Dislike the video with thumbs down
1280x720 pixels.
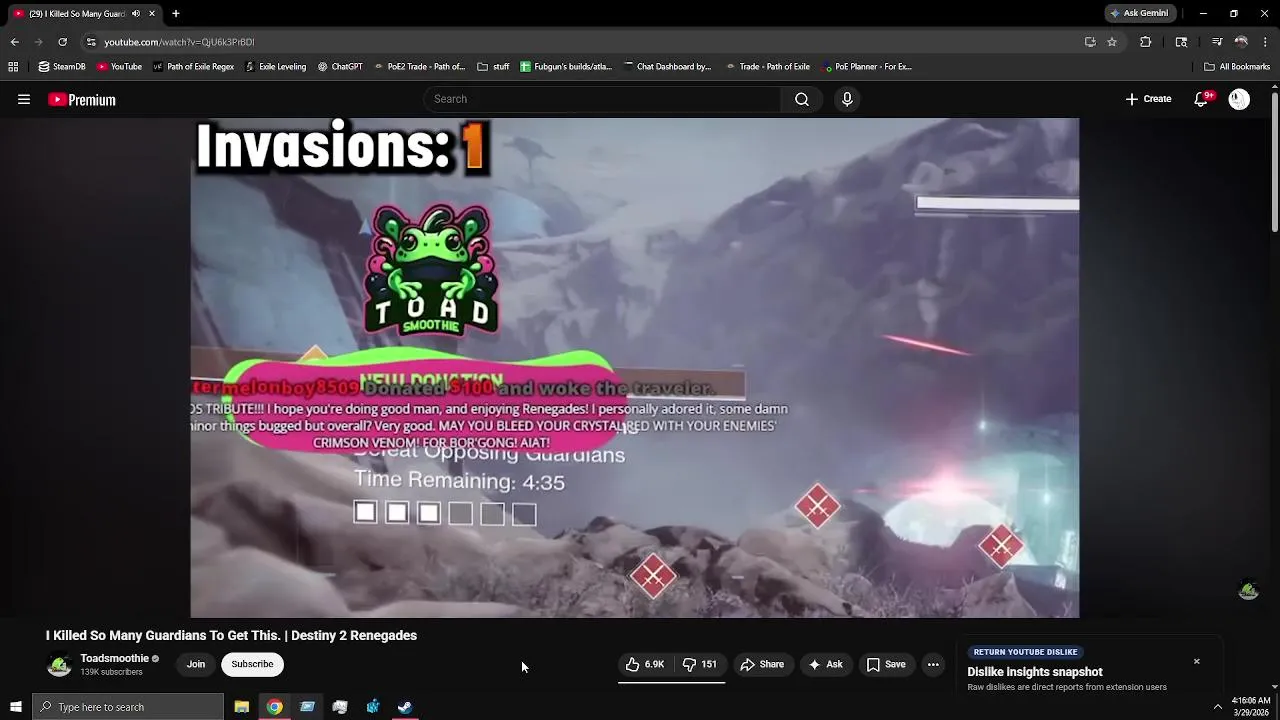699,664
